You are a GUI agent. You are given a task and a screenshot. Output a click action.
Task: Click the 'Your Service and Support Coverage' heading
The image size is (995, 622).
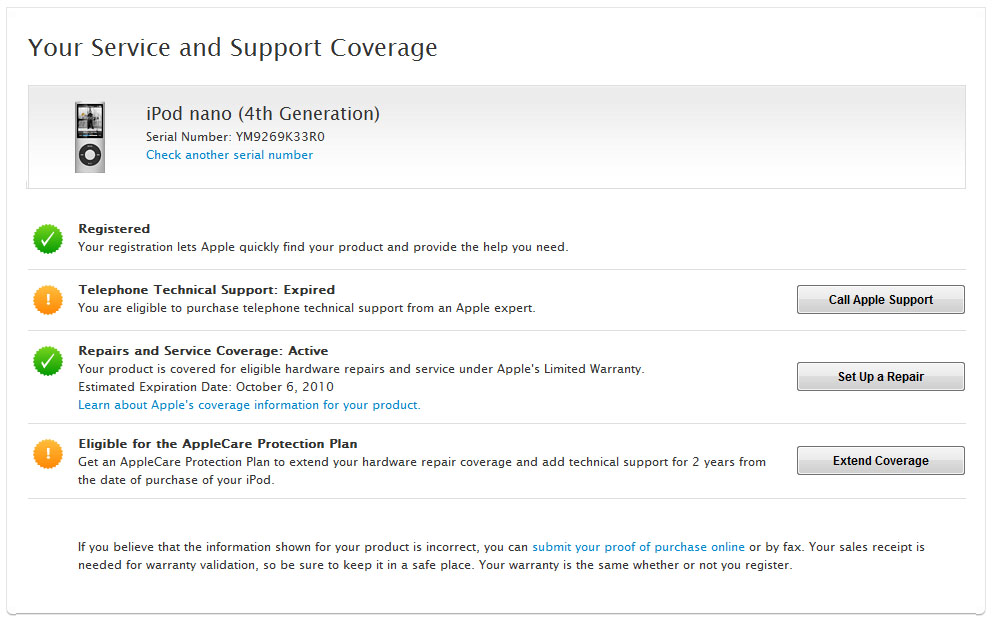(x=232, y=48)
